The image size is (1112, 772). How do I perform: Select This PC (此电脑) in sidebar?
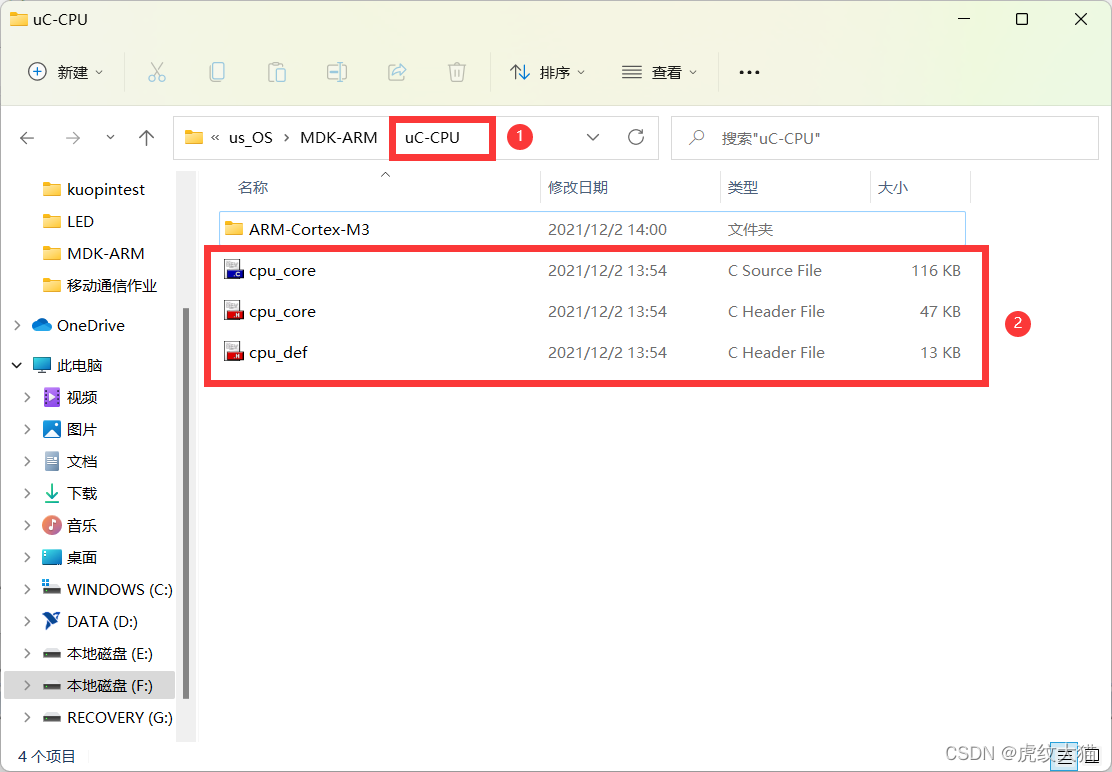click(x=79, y=365)
